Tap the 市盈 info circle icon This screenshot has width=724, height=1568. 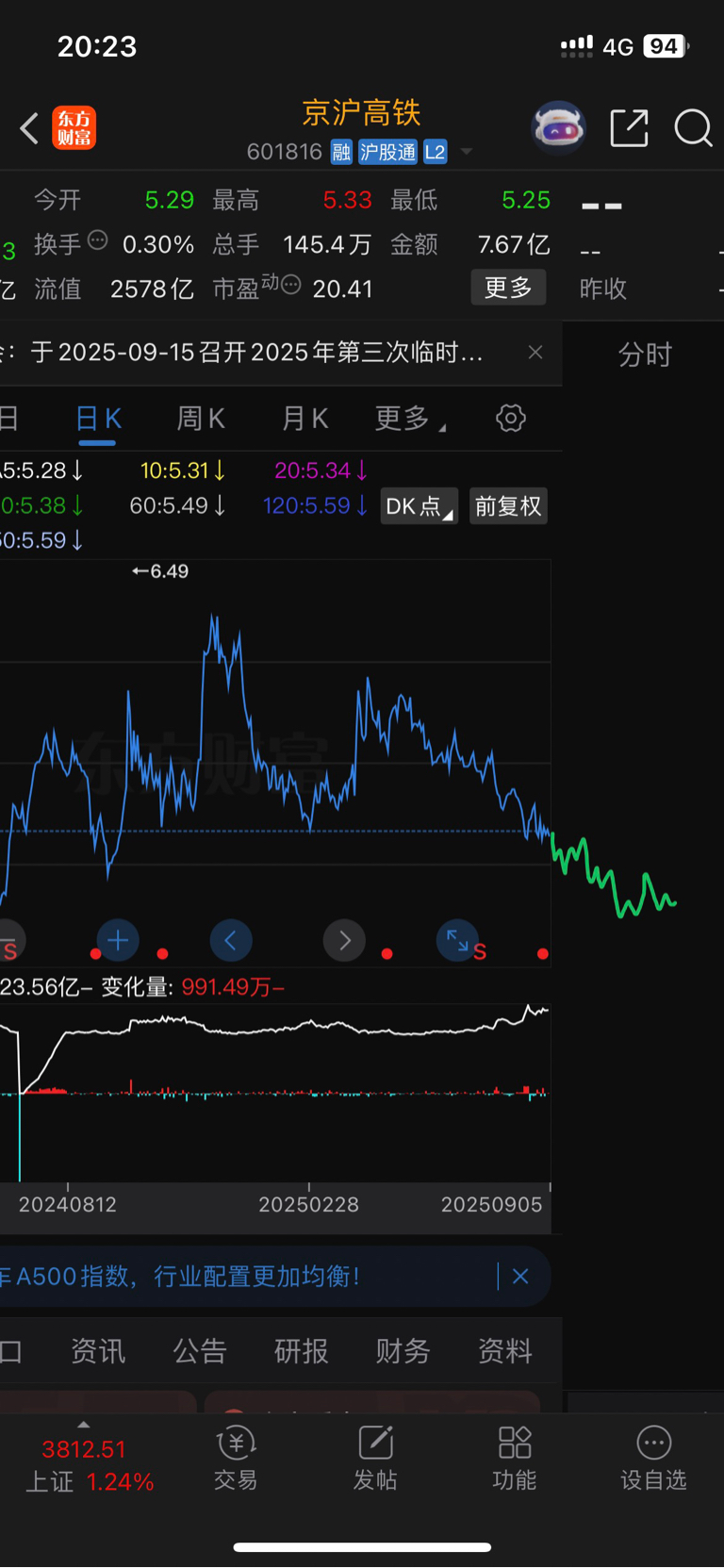coord(291,284)
